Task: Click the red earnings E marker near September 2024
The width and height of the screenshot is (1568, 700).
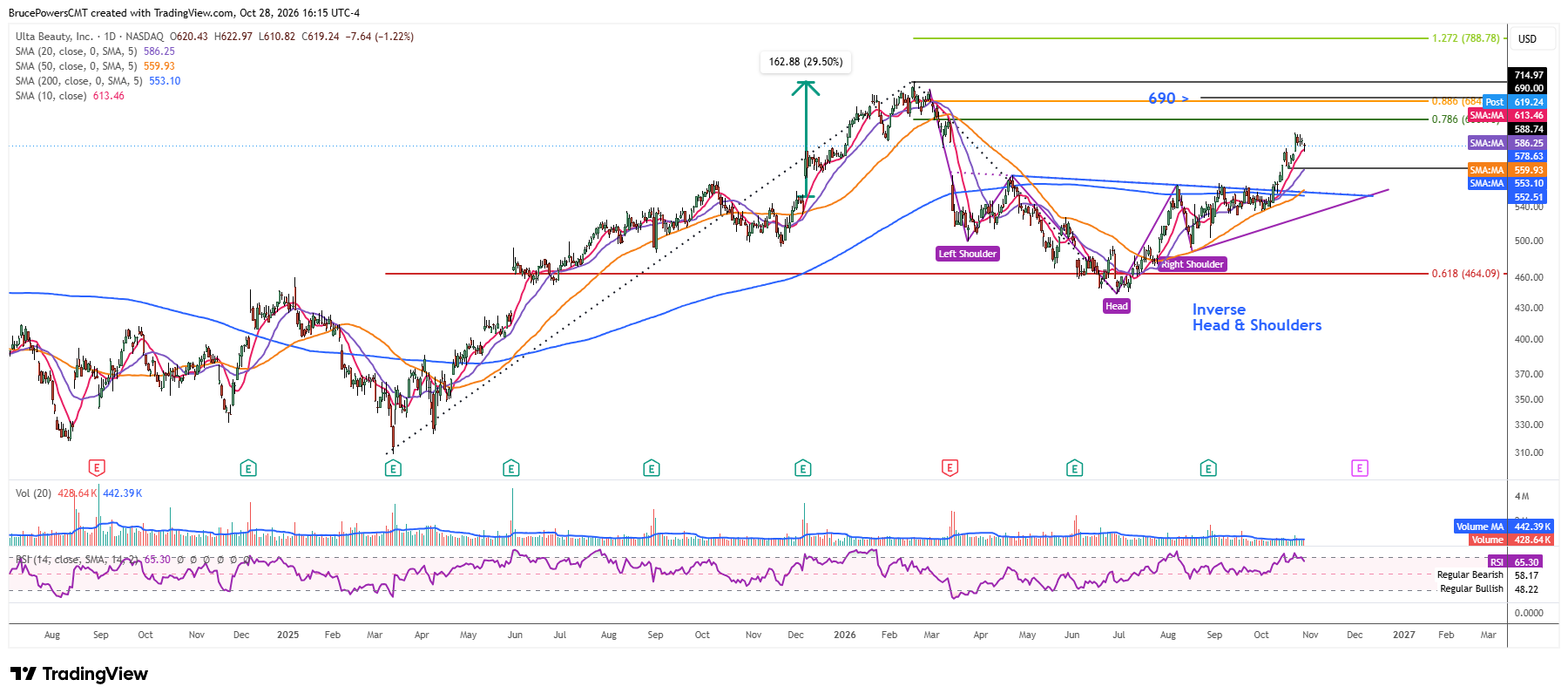Action: [97, 469]
